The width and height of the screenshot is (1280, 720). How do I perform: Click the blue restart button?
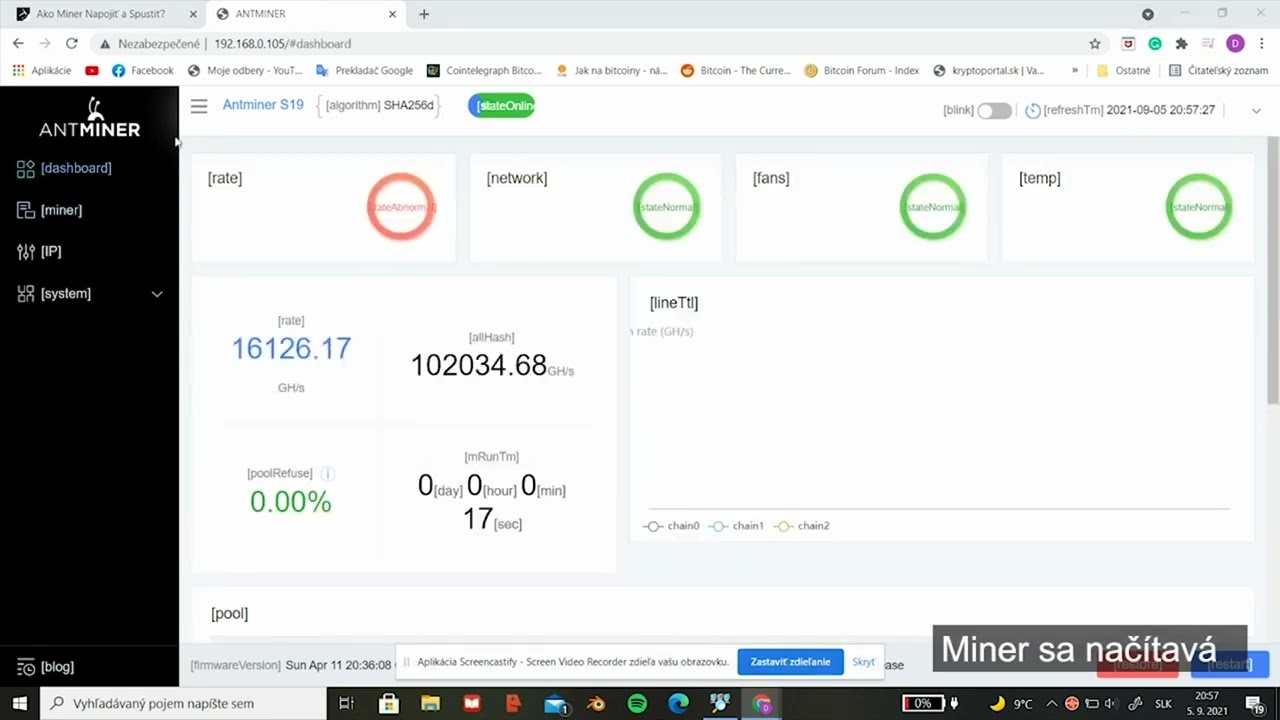[1230, 664]
